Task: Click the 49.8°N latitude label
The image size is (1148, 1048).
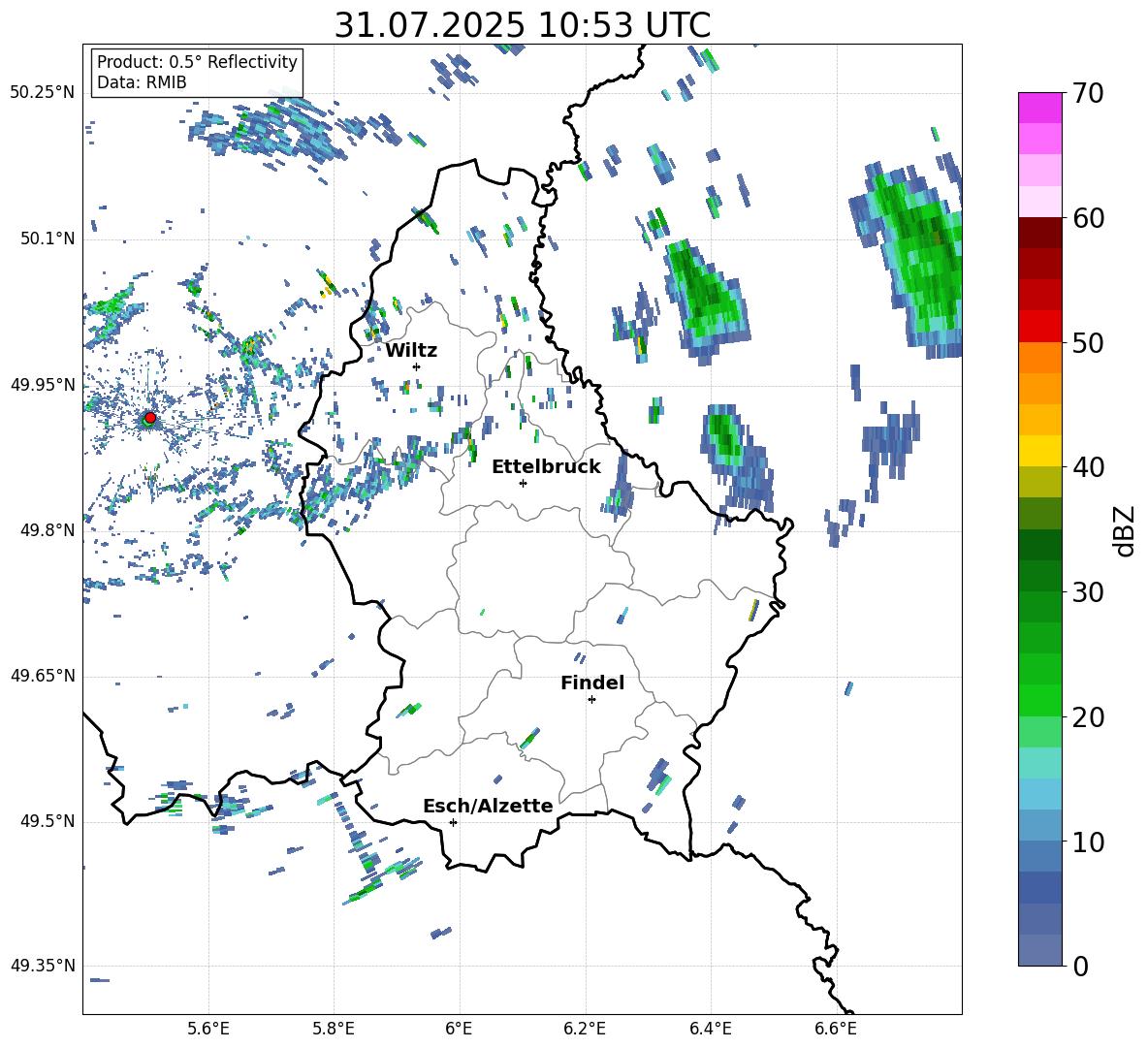Action: pos(48,530)
